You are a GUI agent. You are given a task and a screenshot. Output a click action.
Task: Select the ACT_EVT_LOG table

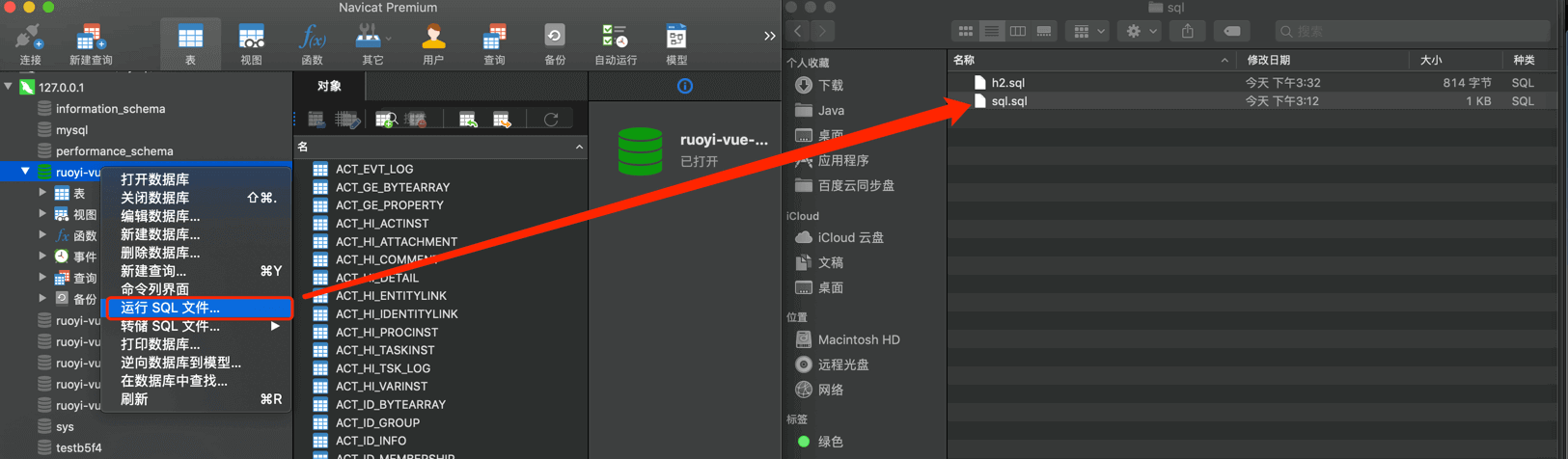(x=373, y=169)
